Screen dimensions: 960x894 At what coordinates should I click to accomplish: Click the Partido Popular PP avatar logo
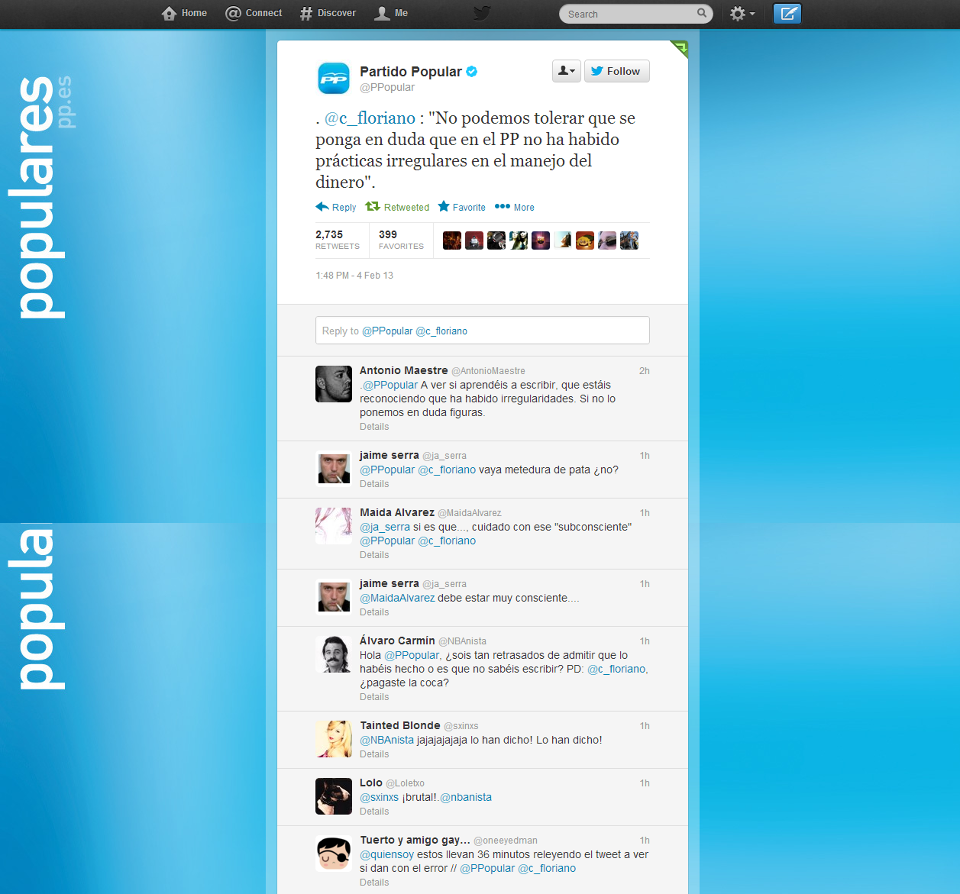point(334,78)
